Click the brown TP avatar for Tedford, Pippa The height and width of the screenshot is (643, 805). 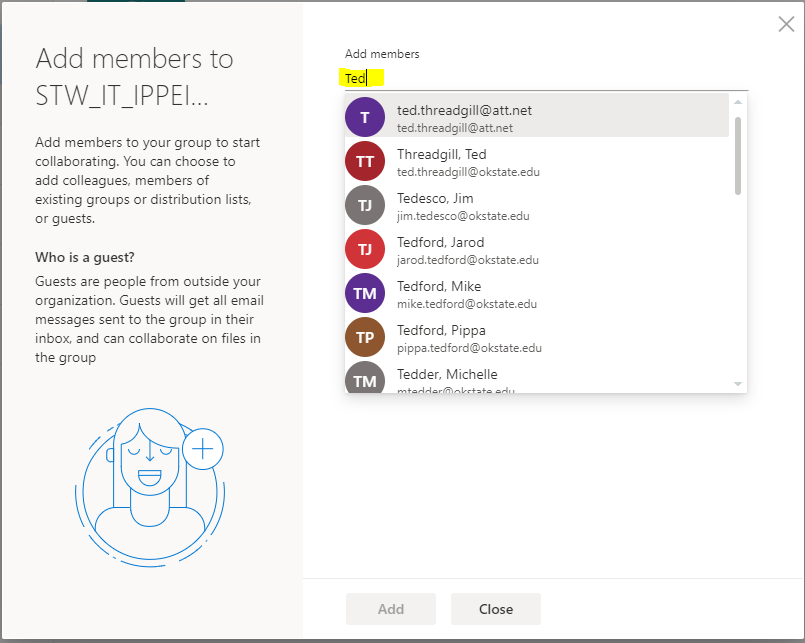[365, 337]
